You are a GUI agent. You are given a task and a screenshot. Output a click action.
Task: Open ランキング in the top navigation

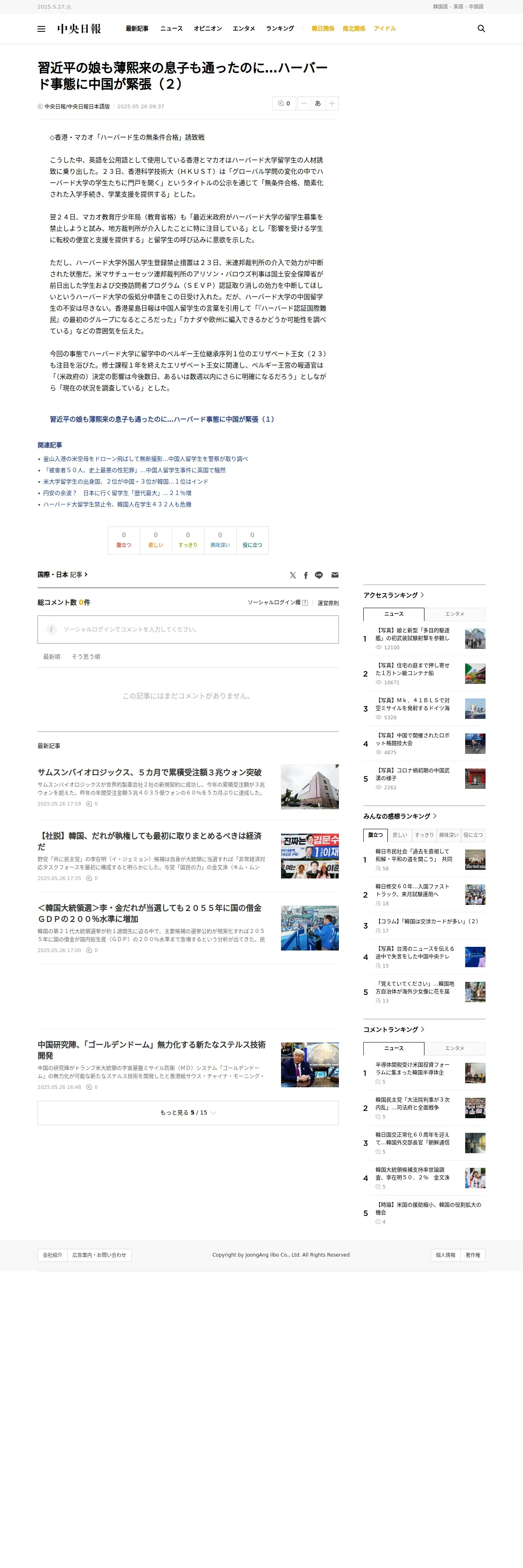pyautogui.click(x=280, y=28)
